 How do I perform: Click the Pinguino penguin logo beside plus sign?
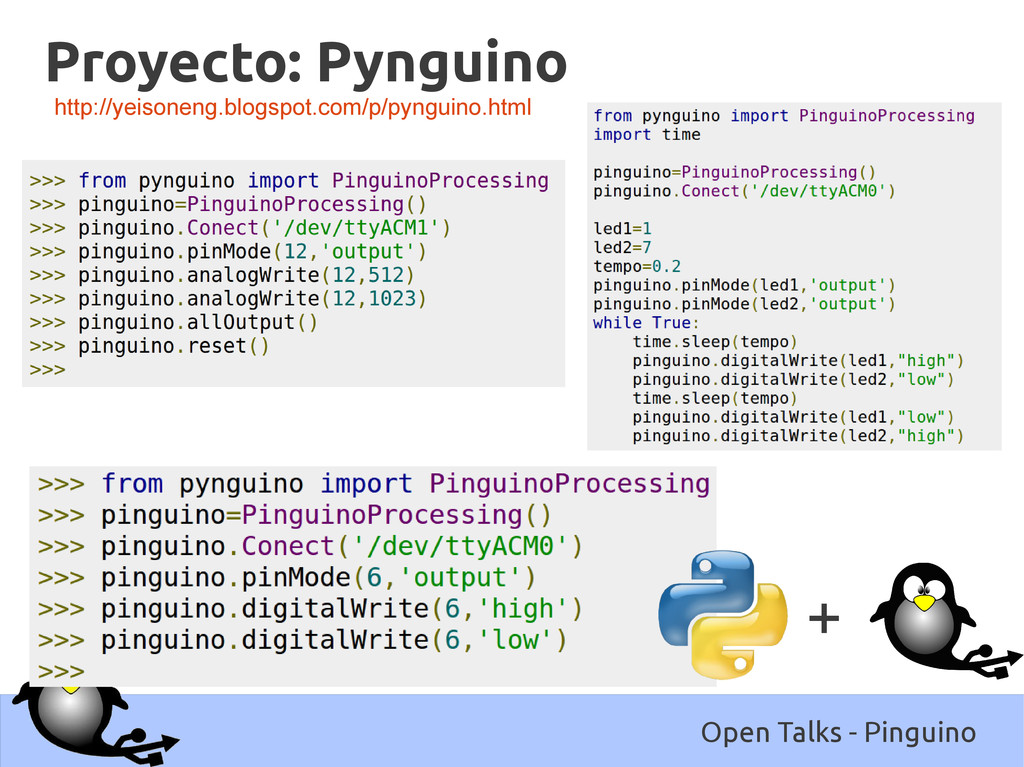click(946, 621)
